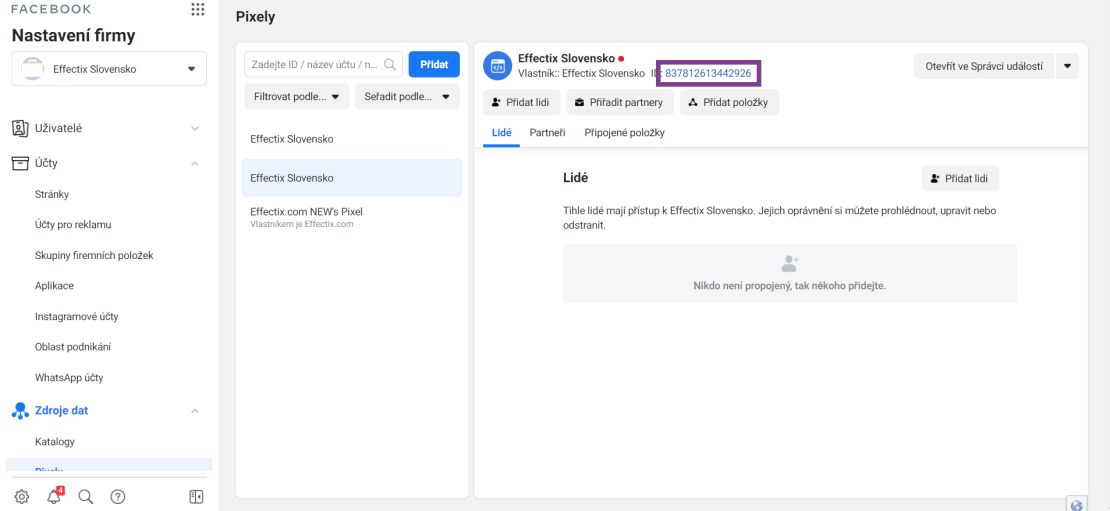
Task: Click Otevřít ve Správci událostí button
Action: tap(984, 66)
